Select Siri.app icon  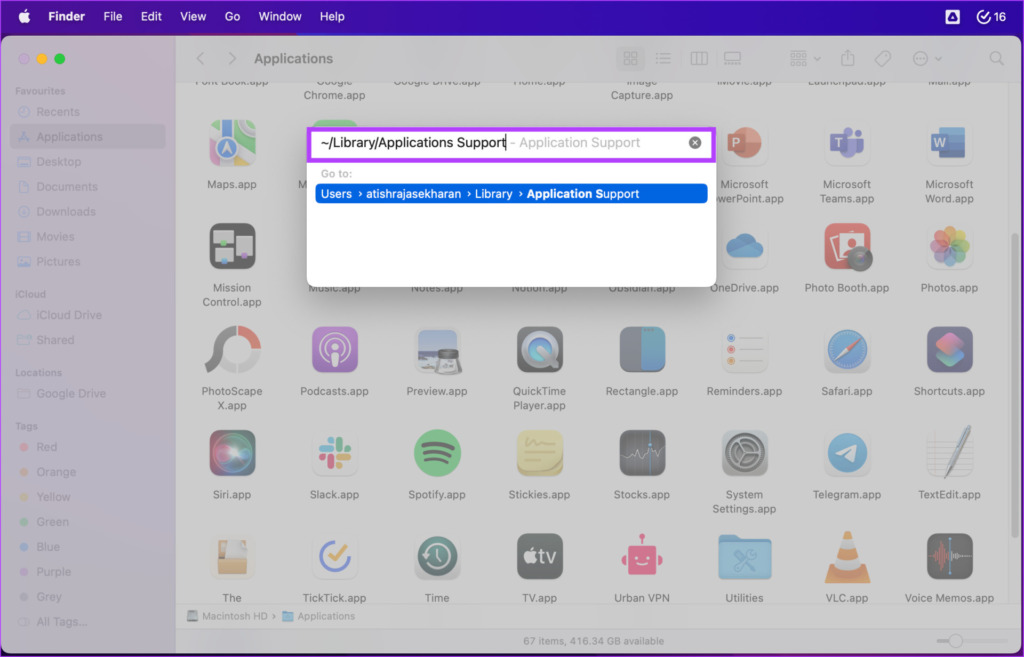(232, 453)
